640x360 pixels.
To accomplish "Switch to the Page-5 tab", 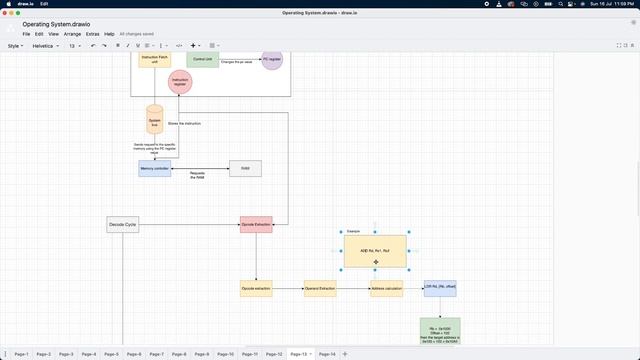I will pos(111,354).
